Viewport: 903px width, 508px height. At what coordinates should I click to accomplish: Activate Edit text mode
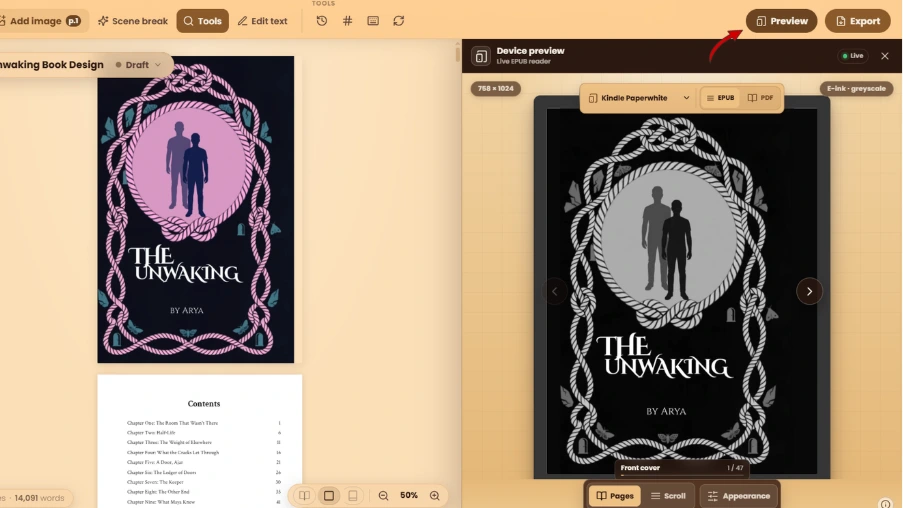(263, 21)
